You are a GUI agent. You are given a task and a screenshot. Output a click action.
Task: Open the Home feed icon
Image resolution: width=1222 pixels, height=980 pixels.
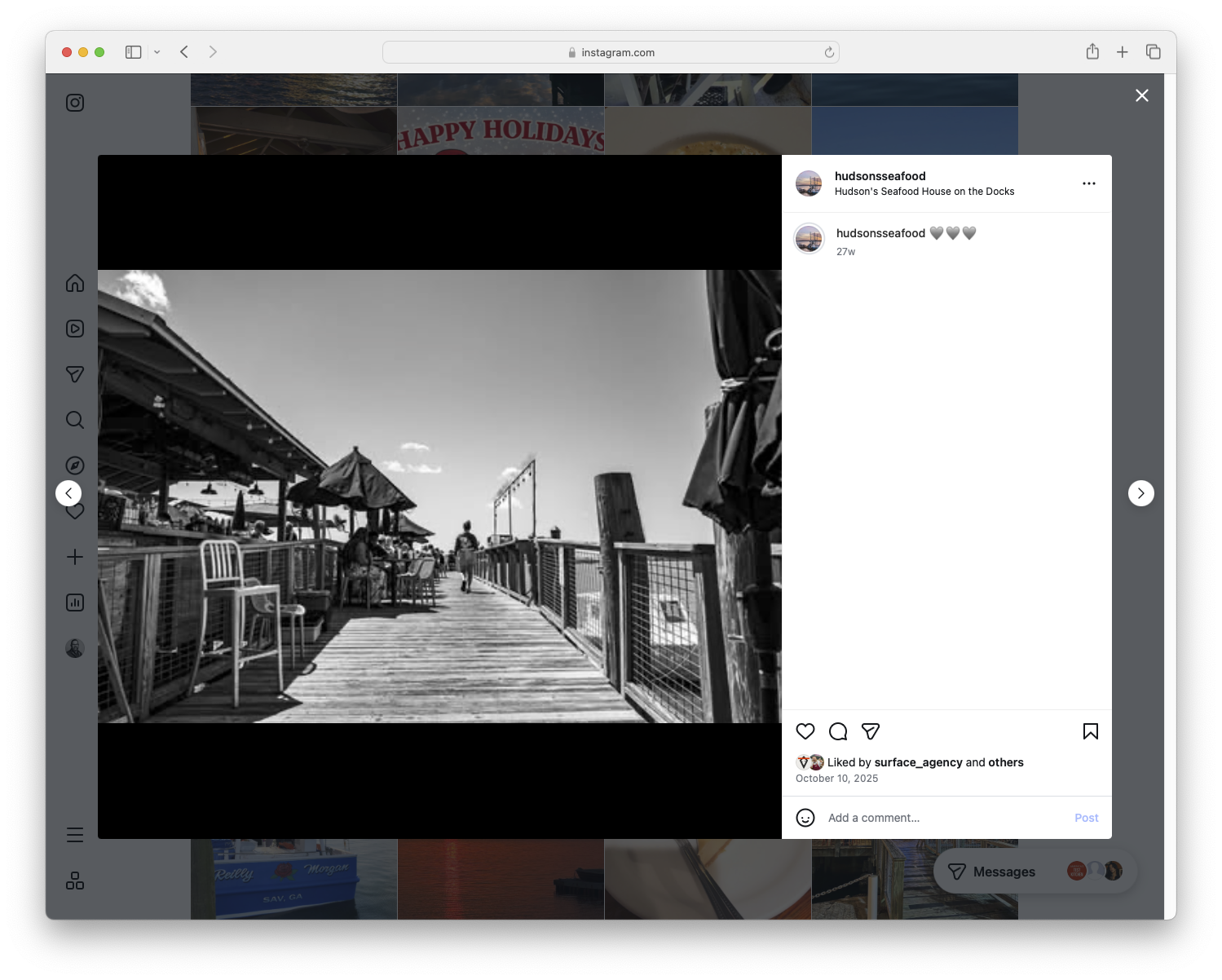(74, 283)
